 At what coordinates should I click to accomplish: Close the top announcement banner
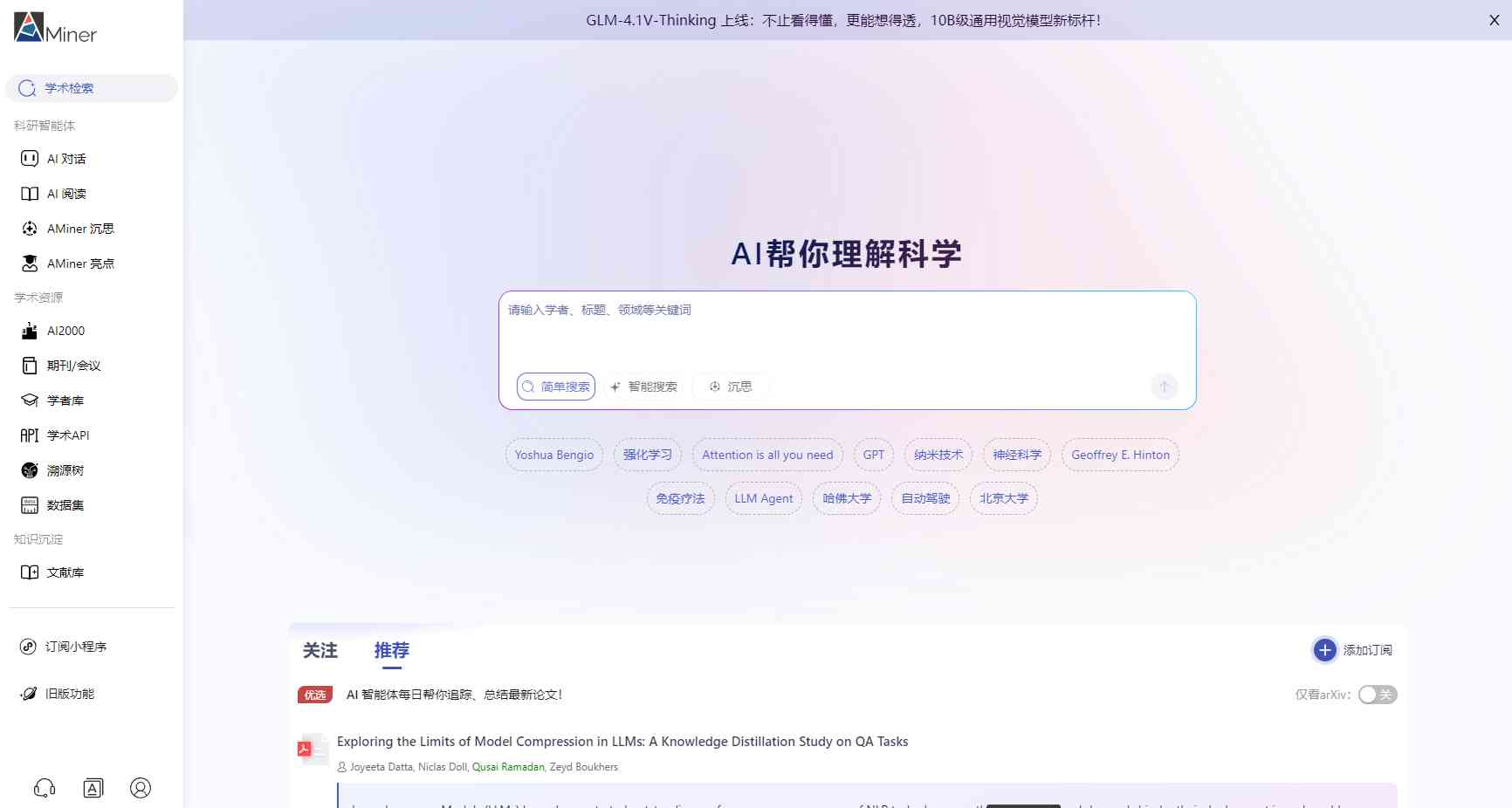(1495, 20)
